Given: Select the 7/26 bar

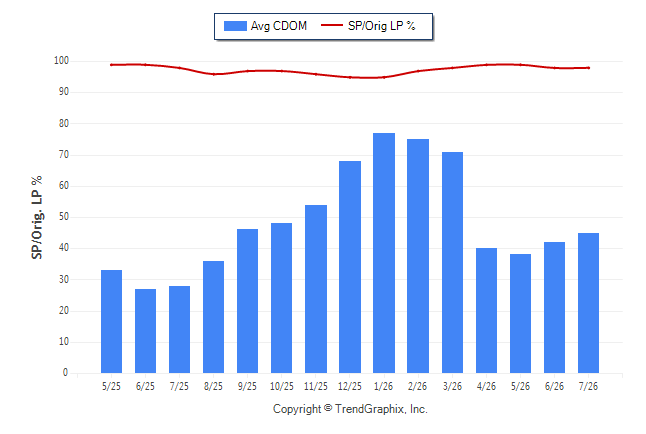Looking at the screenshot, I should 588,303.
